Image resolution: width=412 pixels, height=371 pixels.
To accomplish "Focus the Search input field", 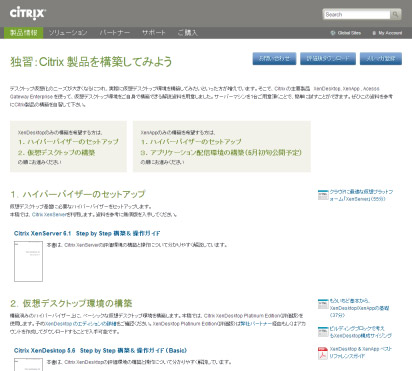I will point(357,14).
